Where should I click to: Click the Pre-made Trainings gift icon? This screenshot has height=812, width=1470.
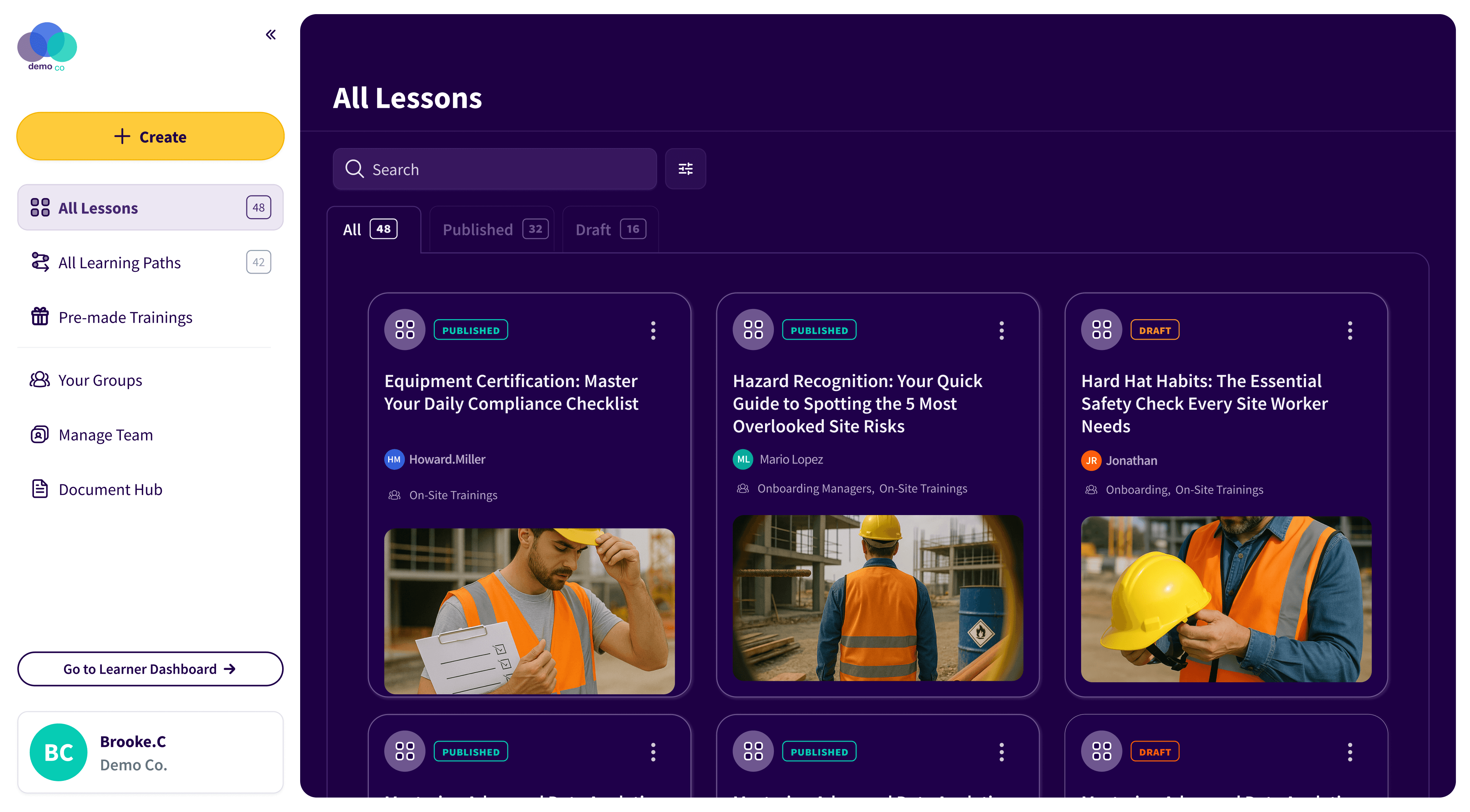40,317
